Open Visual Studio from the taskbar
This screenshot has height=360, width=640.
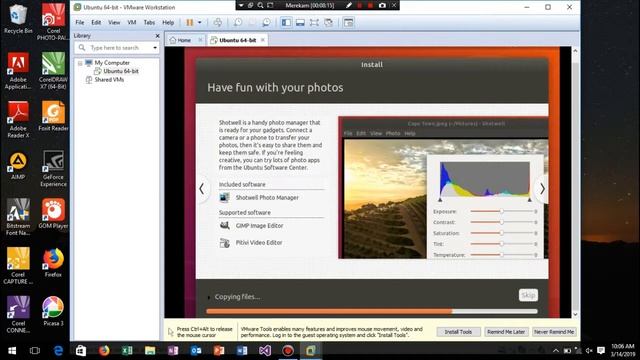tap(265, 351)
